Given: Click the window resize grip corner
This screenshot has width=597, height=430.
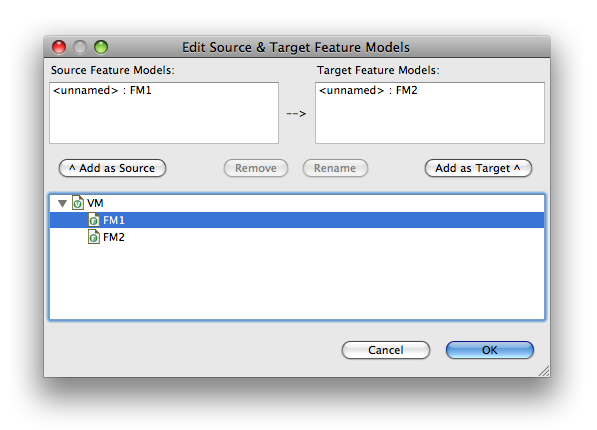Looking at the screenshot, I should (x=544, y=371).
